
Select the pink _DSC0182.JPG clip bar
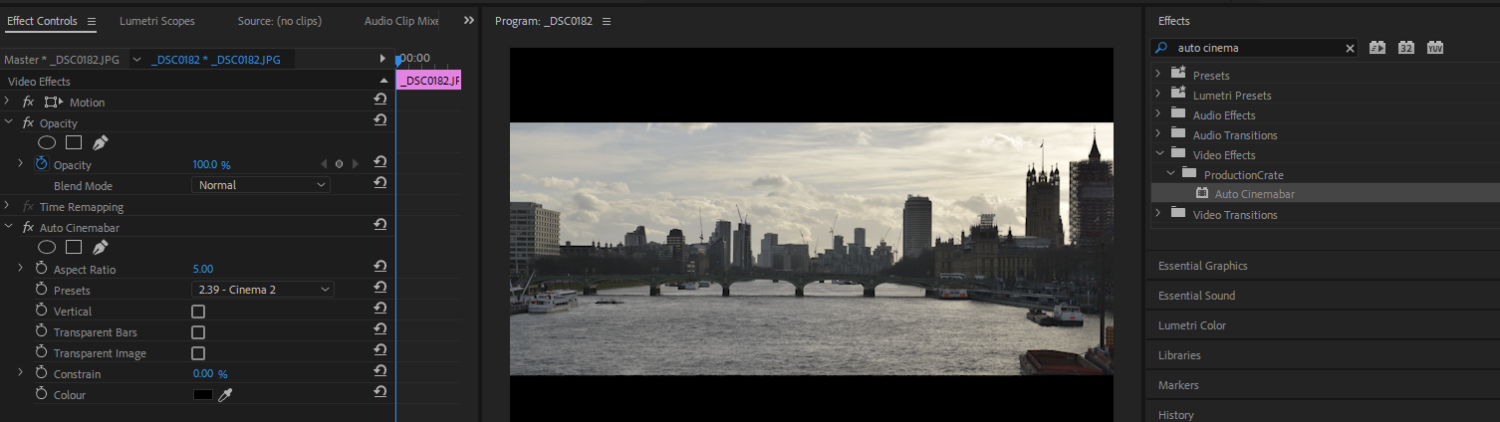pos(429,80)
